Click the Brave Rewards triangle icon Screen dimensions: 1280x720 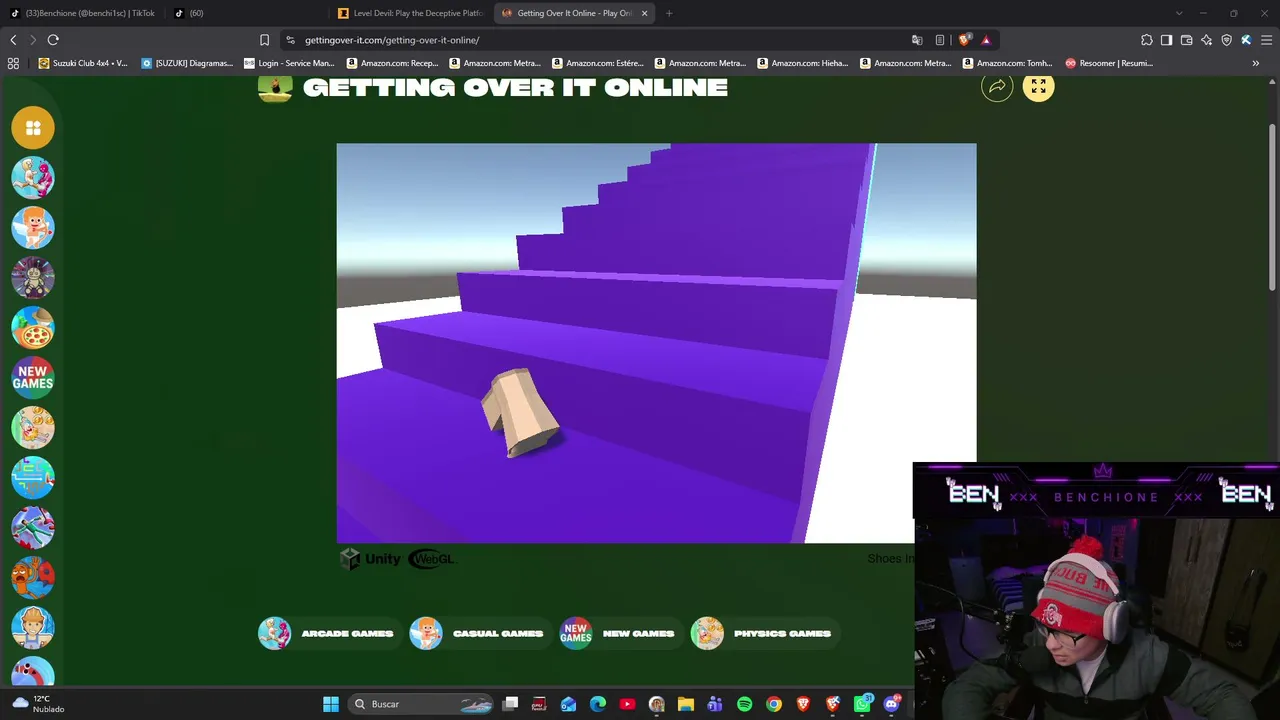pos(986,40)
